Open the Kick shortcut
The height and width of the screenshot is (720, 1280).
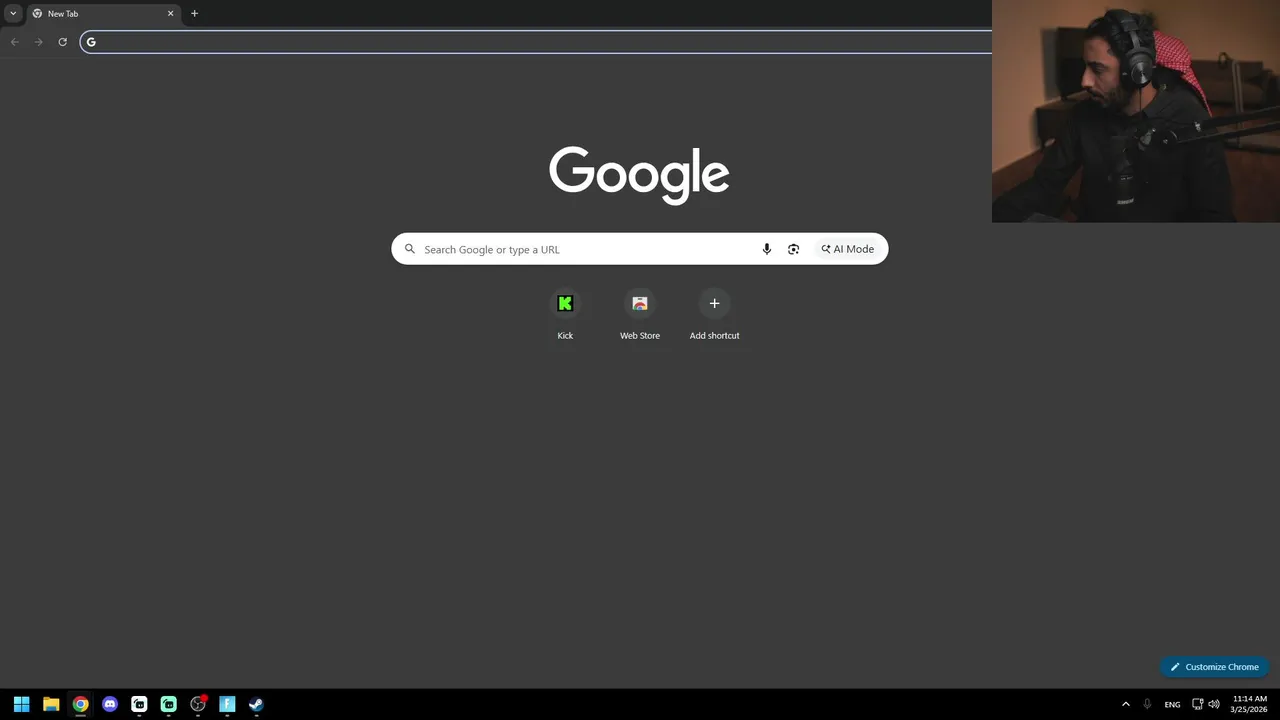(565, 315)
